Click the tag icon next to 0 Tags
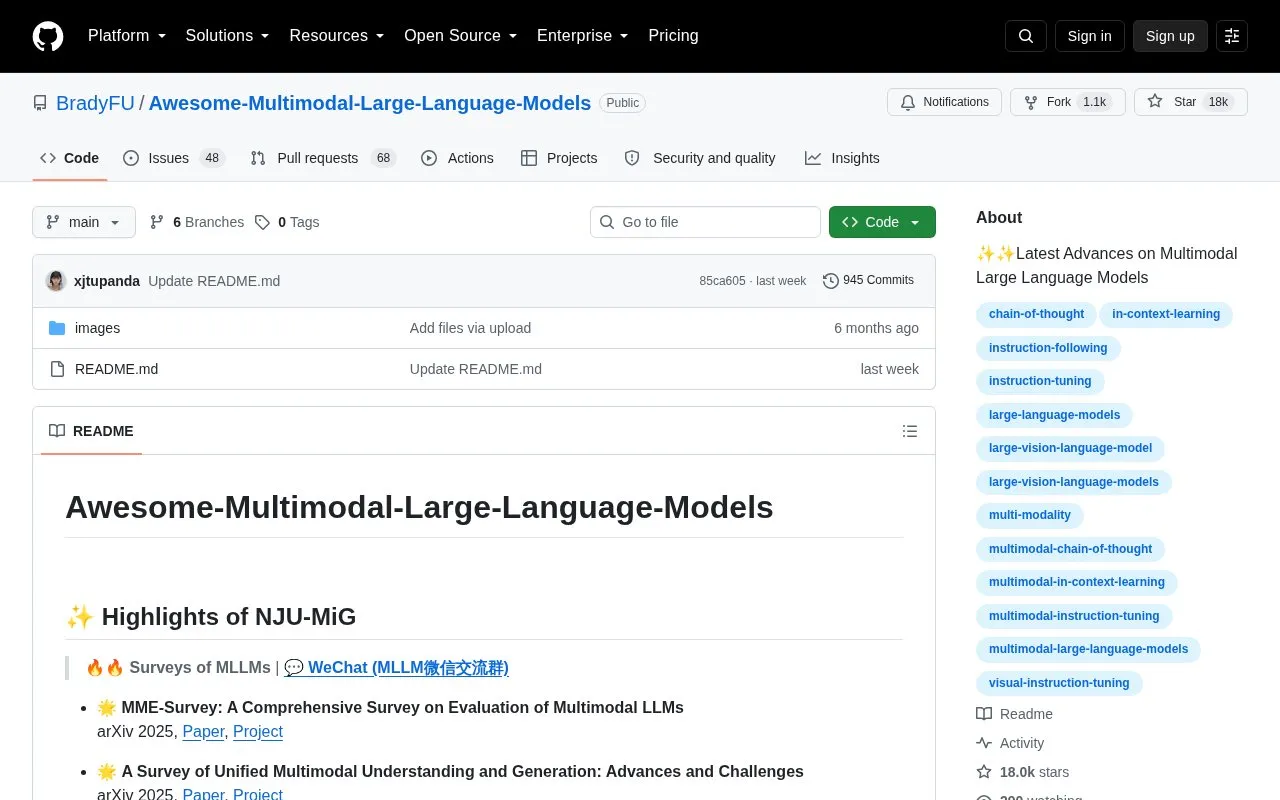1280x800 pixels. tap(262, 222)
